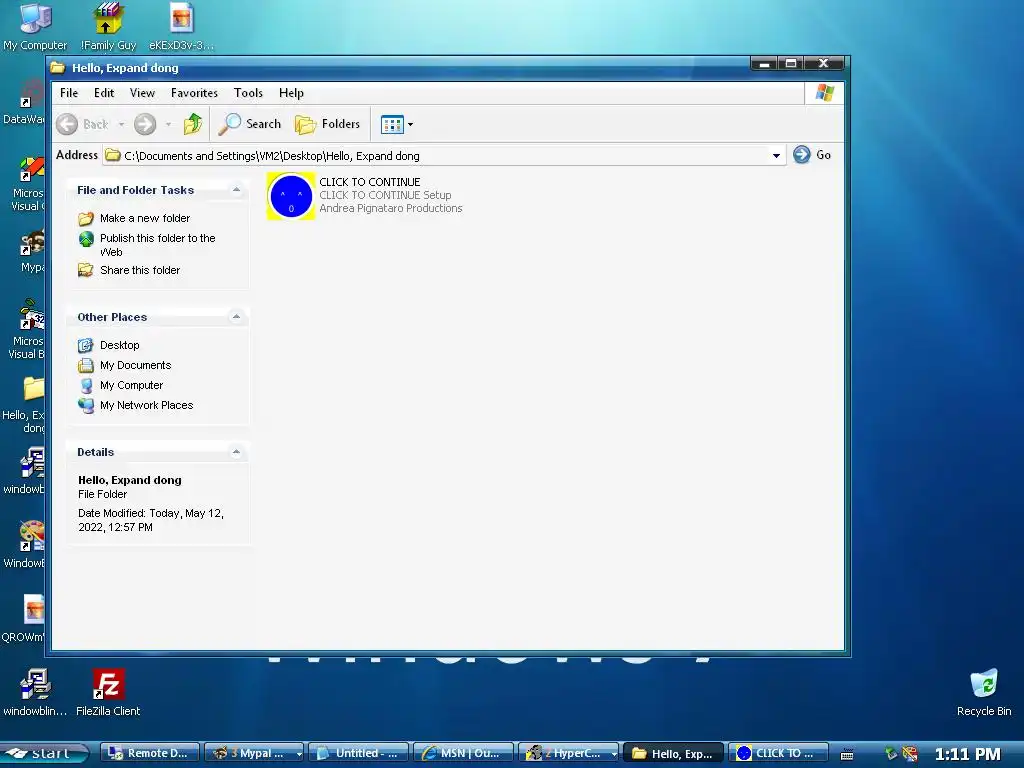Go to Desktop in Other Places
1024x768 pixels.
click(108, 345)
